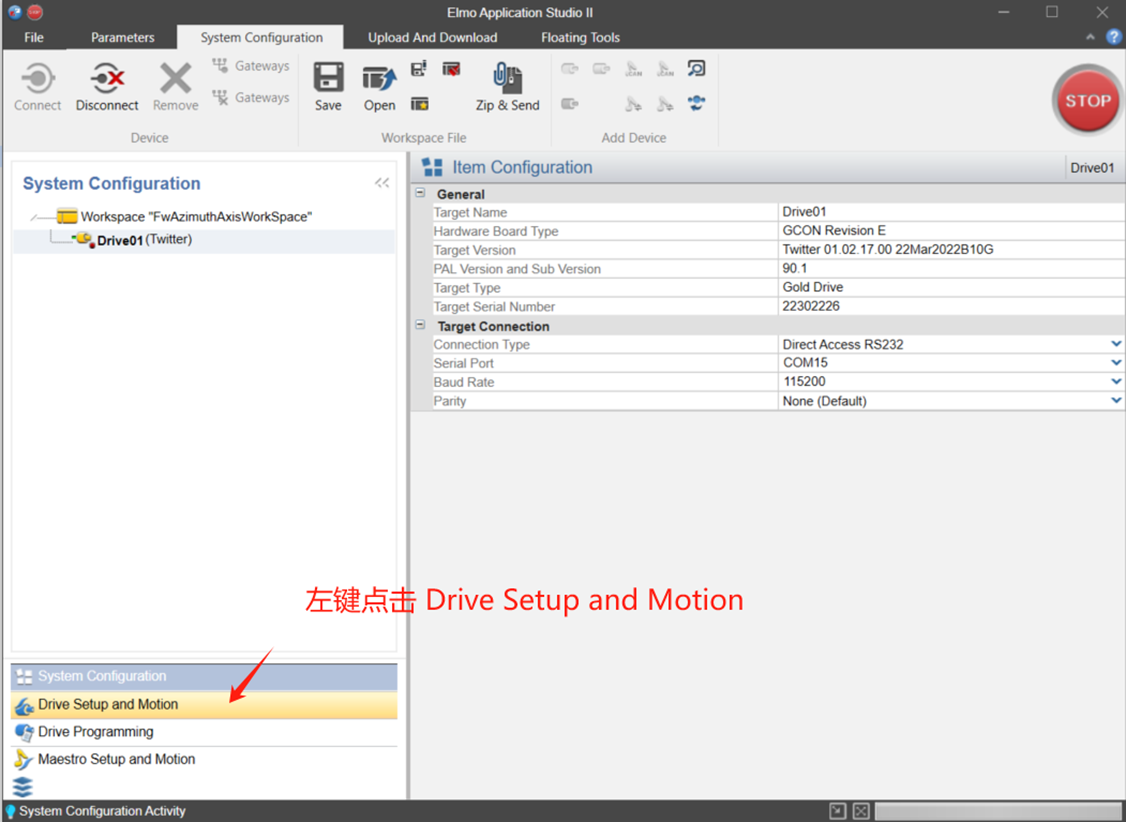
Task: Select the FwAzimuthAxisWorkSpace workspace node
Action: [196, 217]
